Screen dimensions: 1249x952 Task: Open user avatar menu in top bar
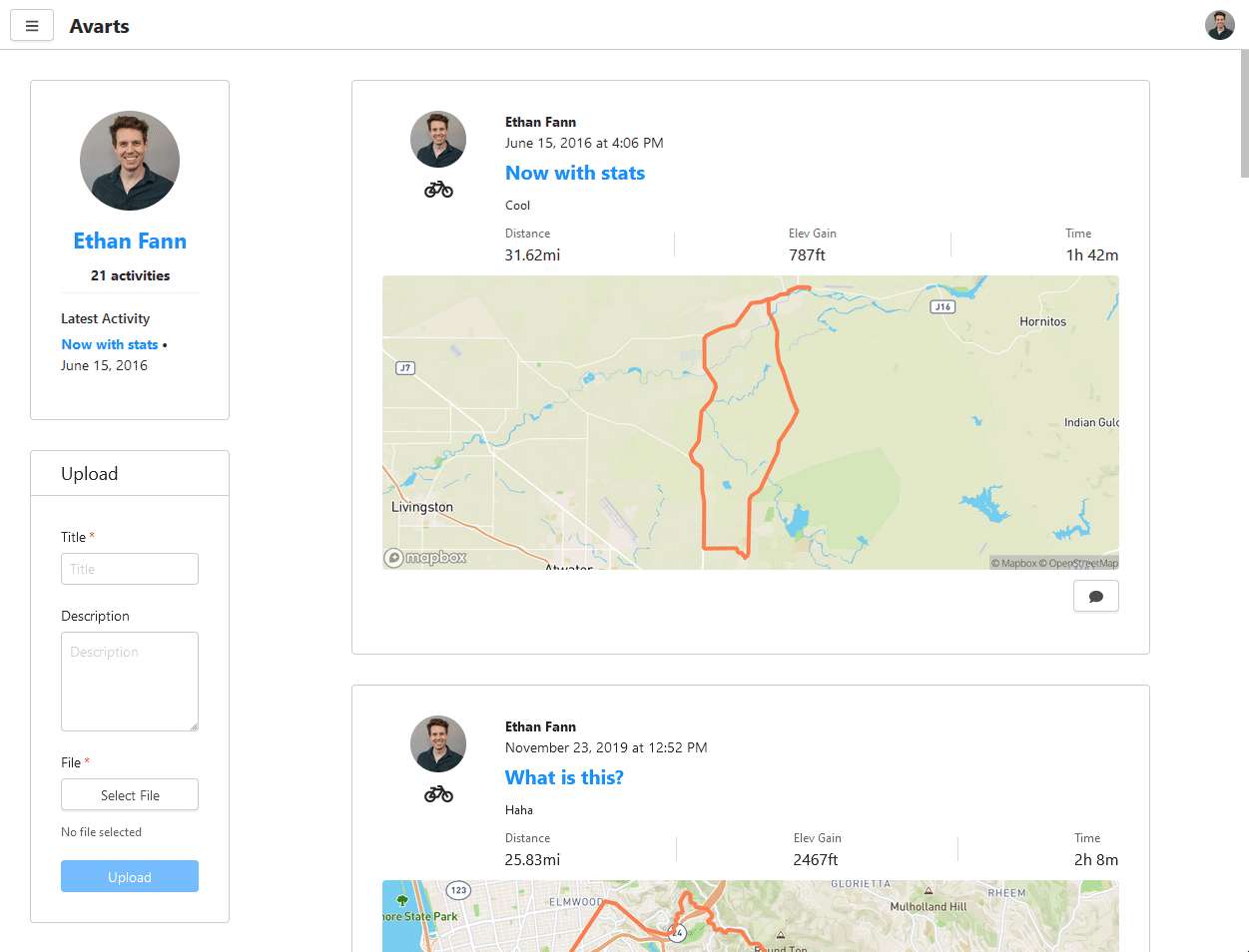coord(1220,25)
